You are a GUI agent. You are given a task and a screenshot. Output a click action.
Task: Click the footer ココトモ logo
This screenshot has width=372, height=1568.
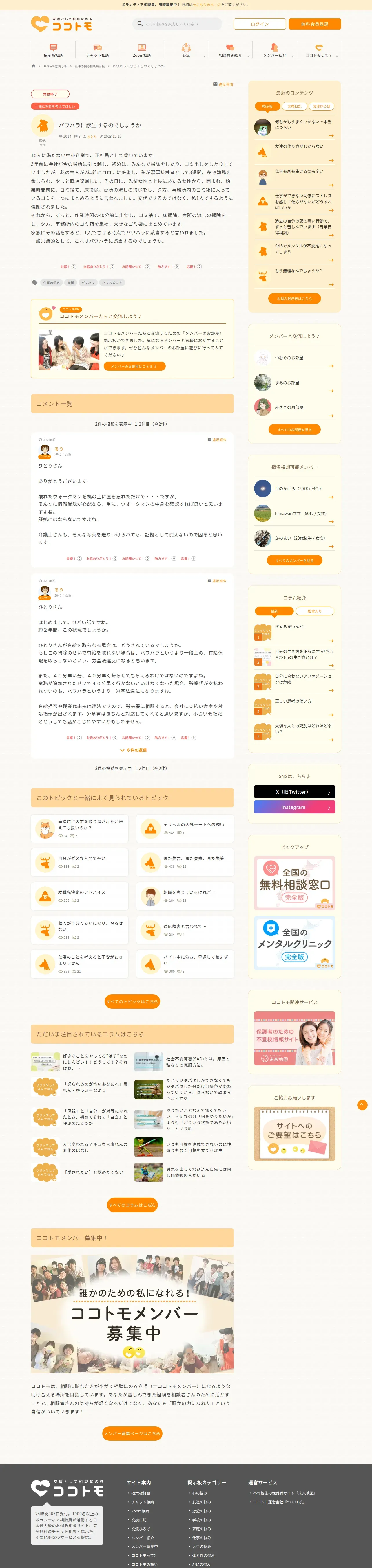click(x=67, y=1488)
